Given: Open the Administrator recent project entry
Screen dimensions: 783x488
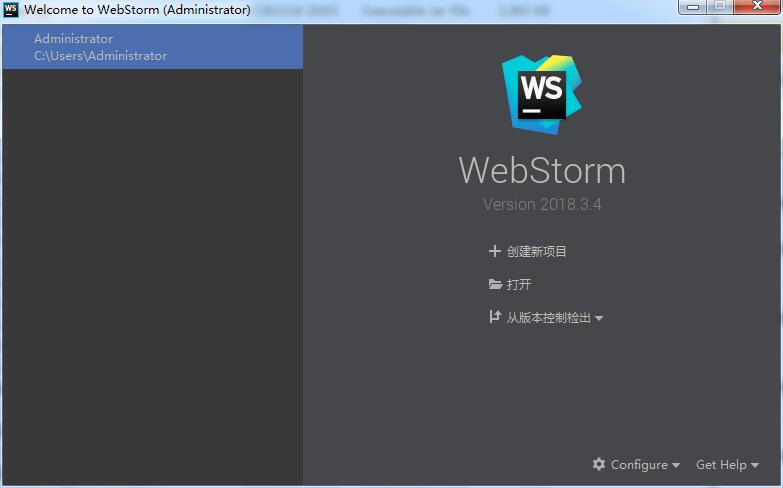Looking at the screenshot, I should coord(152,47).
